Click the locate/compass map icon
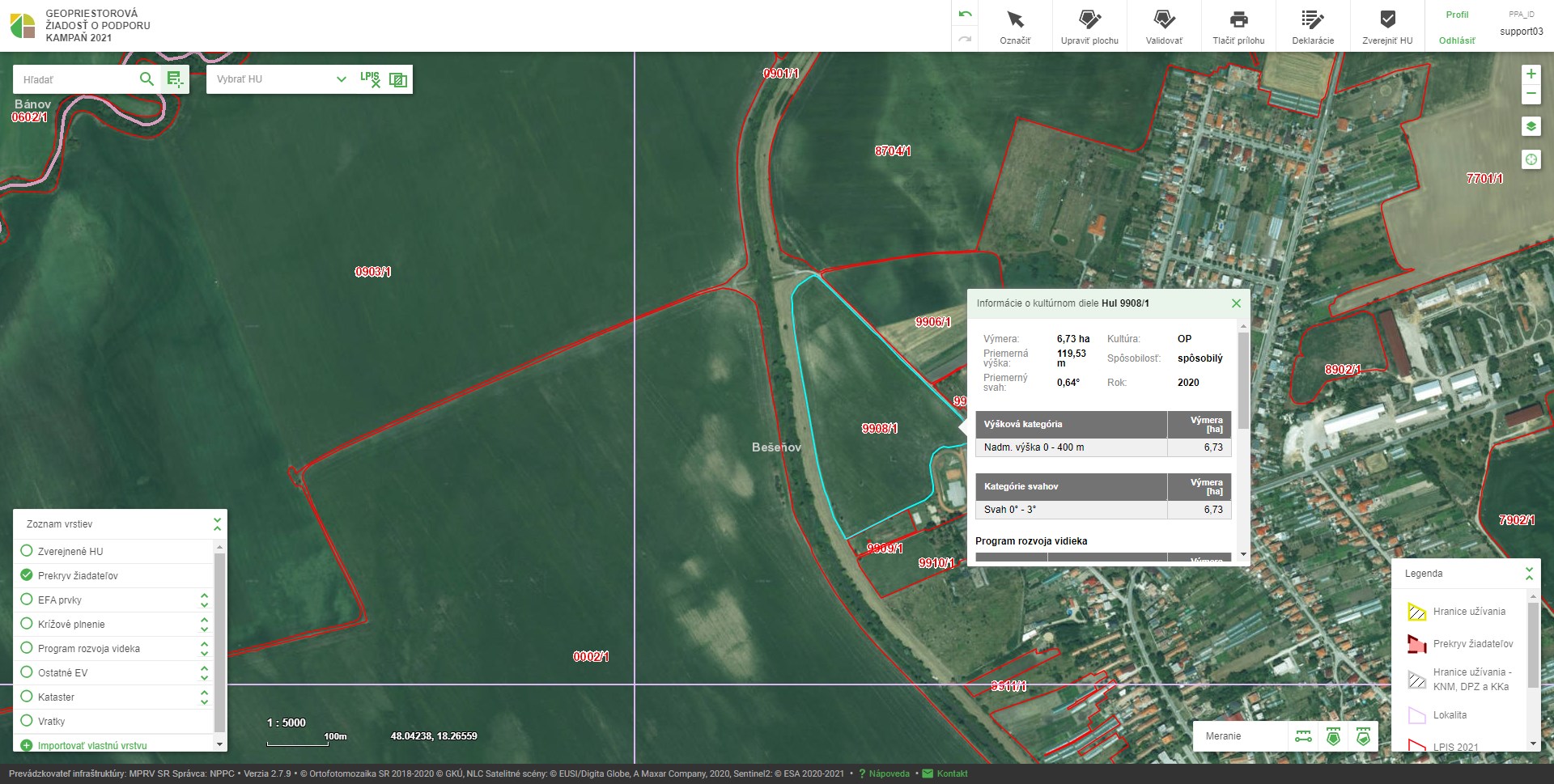 tap(1531, 159)
